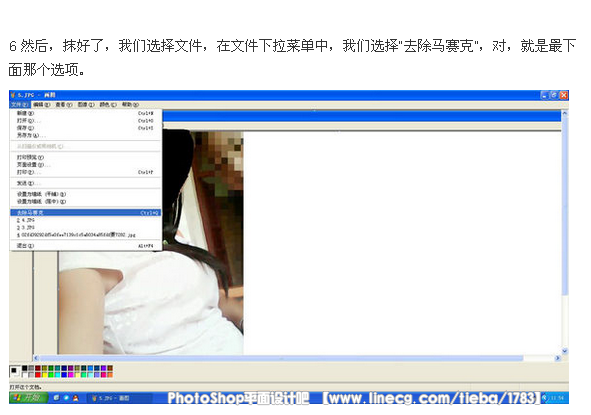Screen dimensions: 591x415
Task: Click the horizontal scrollbar thumb
Action: coord(281,358)
